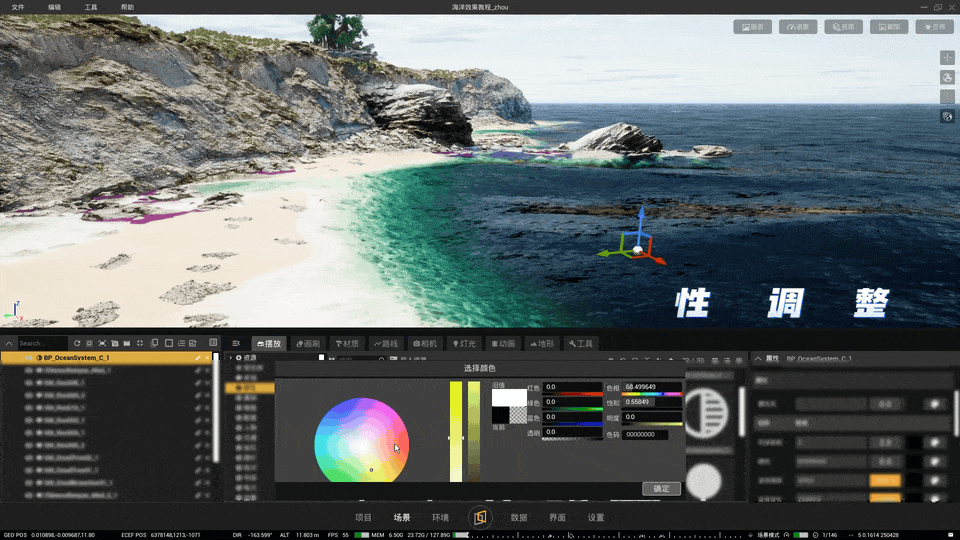Toggle the white checkbox beside 资源 row
The height and width of the screenshot is (540, 960).
click(x=321, y=358)
